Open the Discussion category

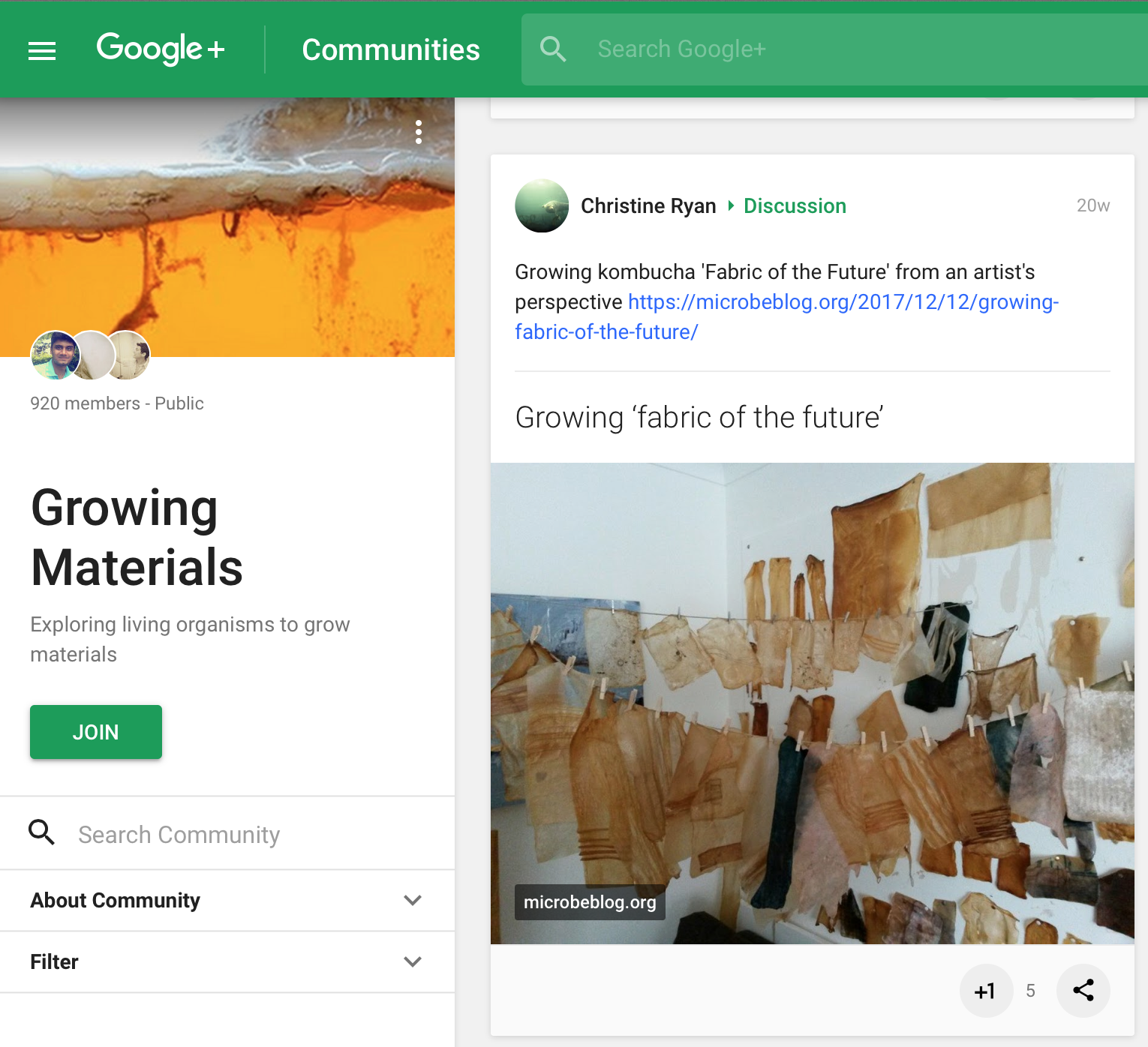click(795, 205)
